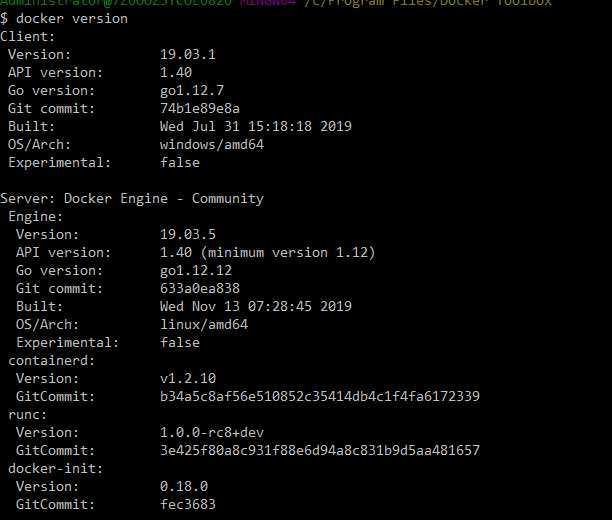Click the engine Go version go1.12.12
The height and width of the screenshot is (520, 612).
point(196,271)
